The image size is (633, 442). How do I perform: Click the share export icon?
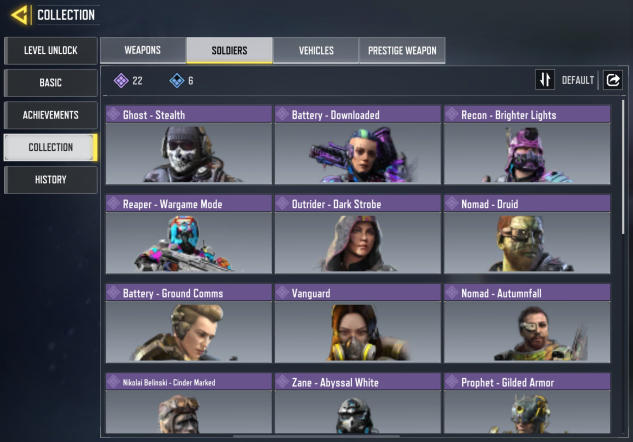pos(612,80)
